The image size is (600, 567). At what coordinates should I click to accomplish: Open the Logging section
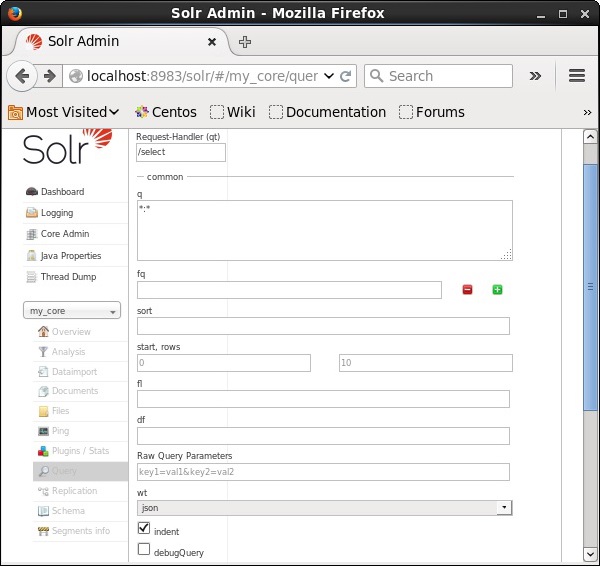click(56, 213)
